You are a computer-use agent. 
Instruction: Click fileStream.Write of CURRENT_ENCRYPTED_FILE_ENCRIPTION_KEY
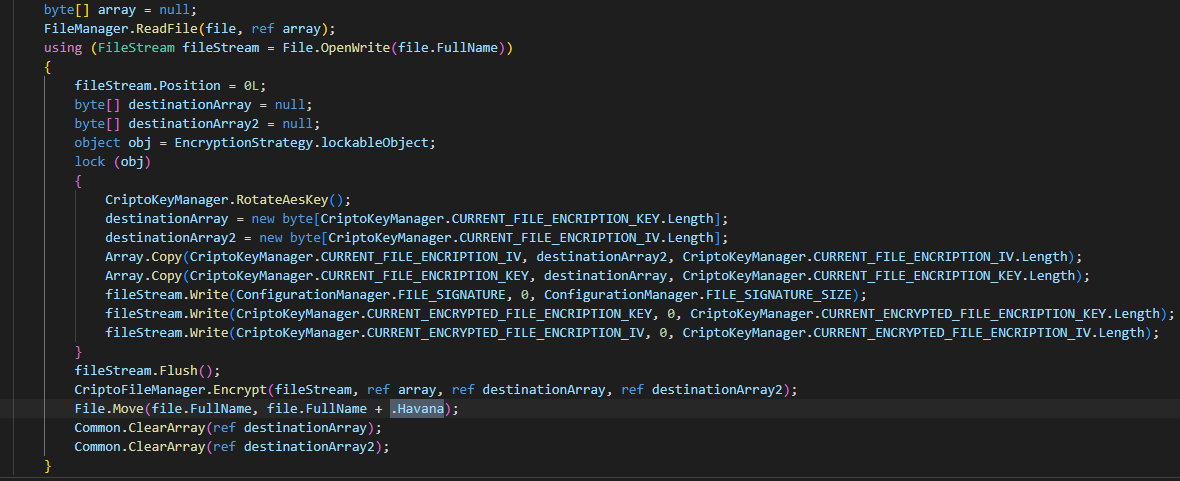tap(640, 313)
